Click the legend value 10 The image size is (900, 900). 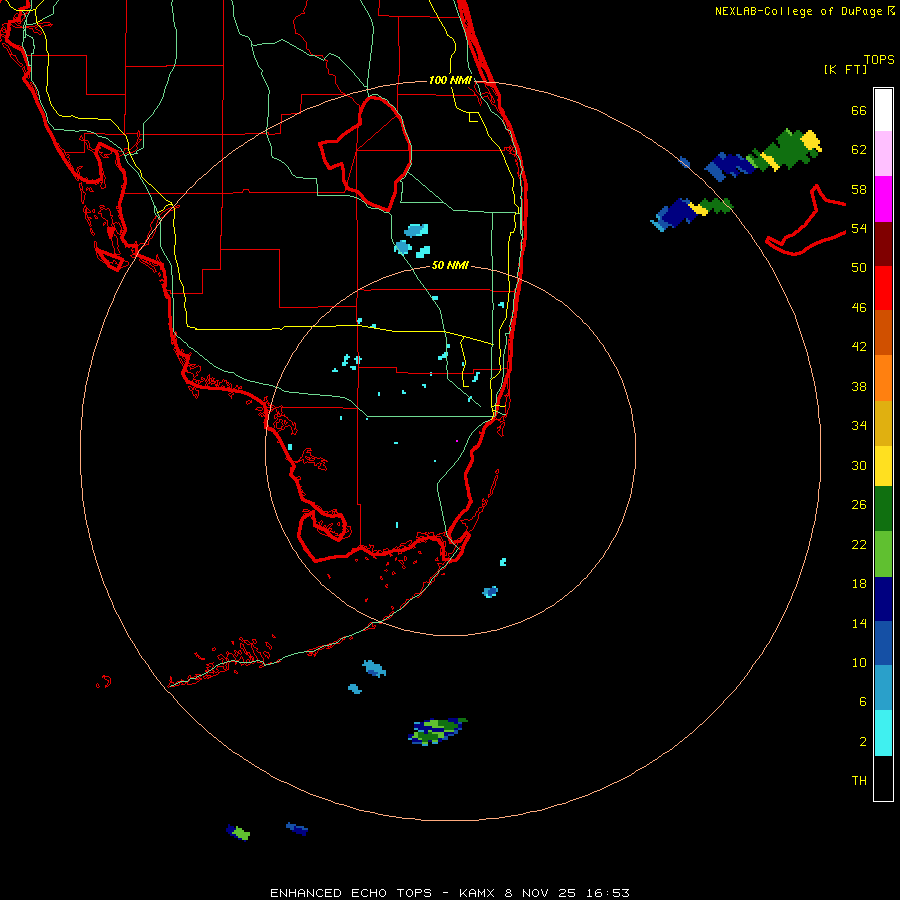859,662
